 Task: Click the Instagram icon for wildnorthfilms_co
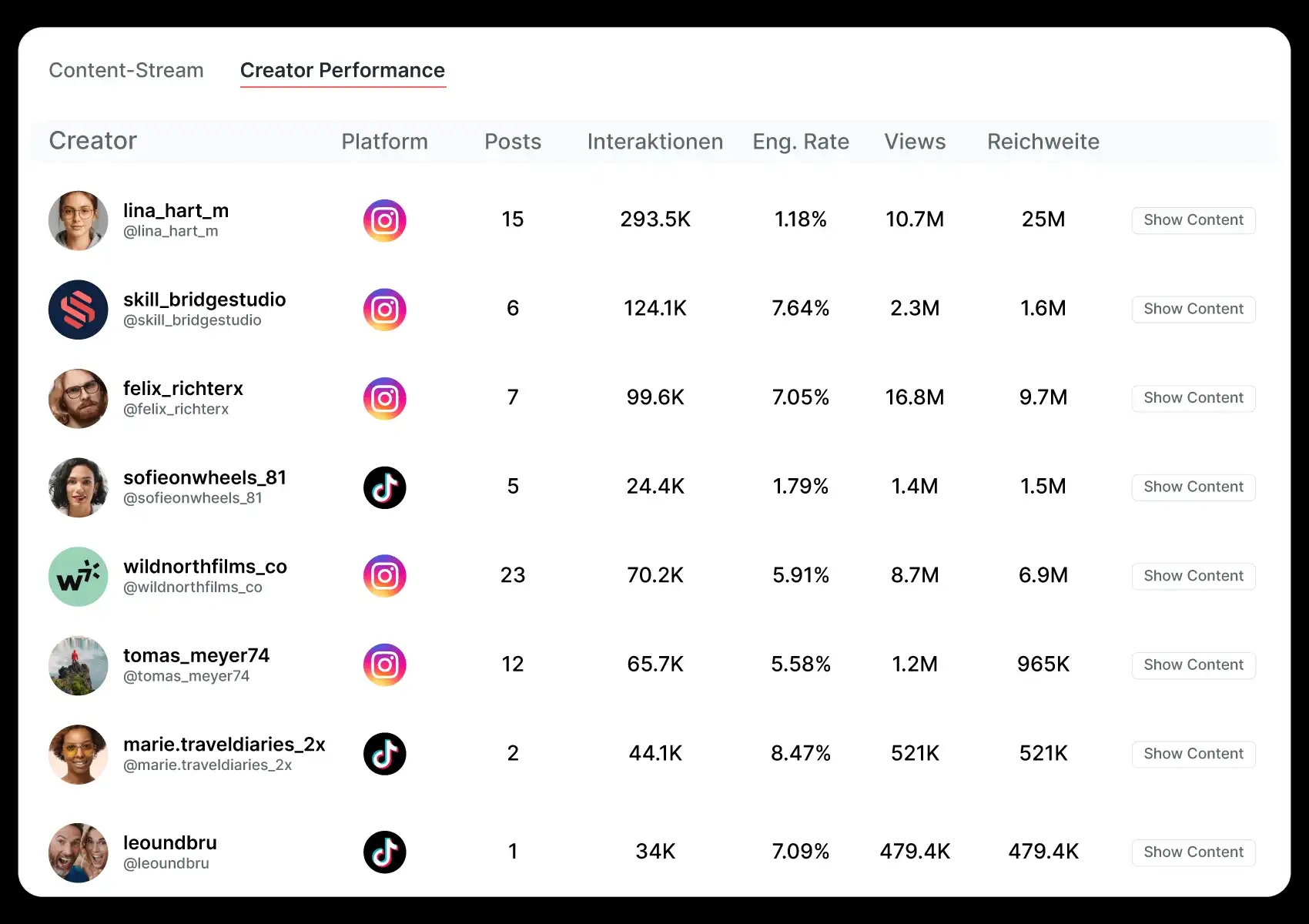385,576
